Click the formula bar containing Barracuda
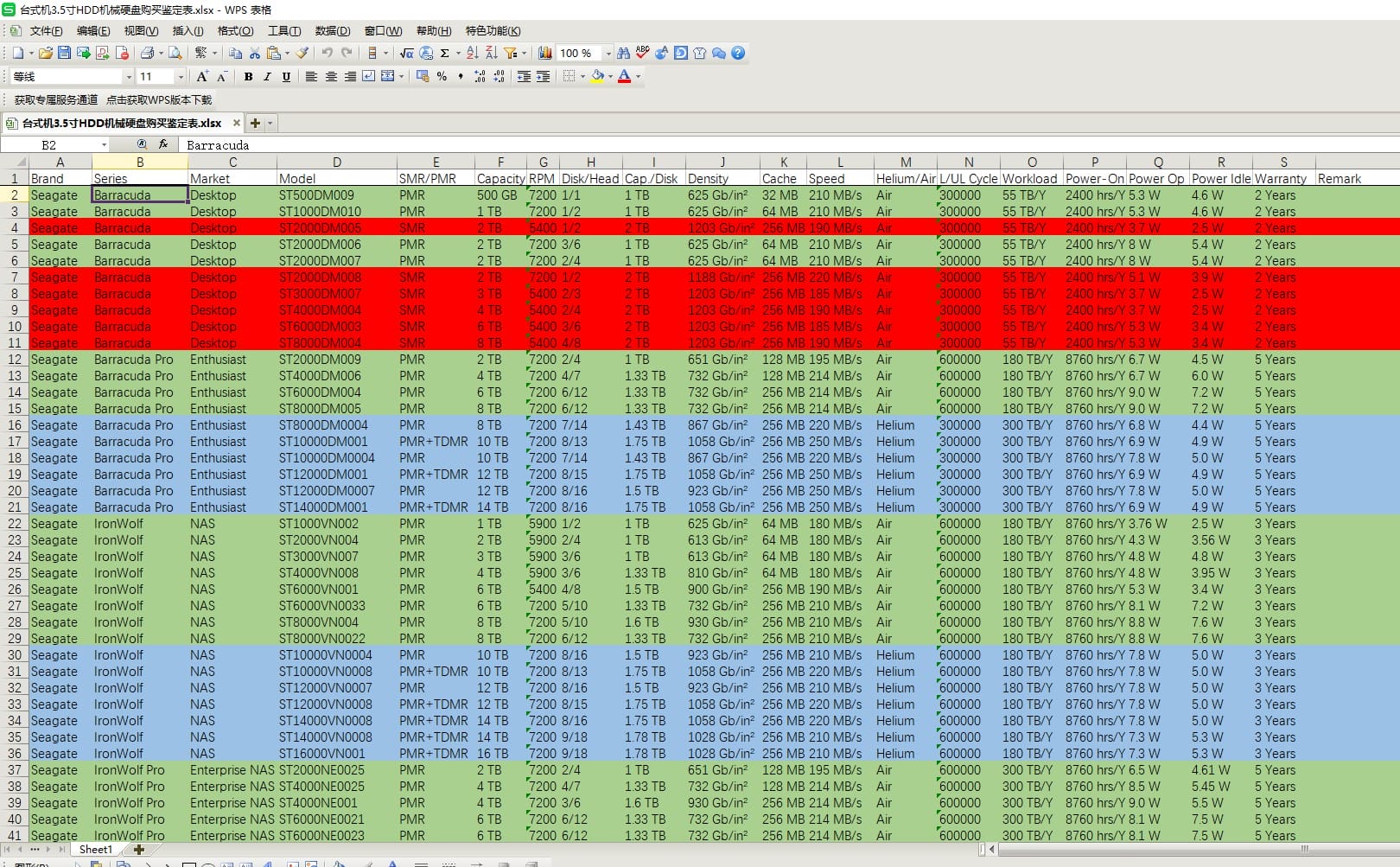 [x=790, y=144]
